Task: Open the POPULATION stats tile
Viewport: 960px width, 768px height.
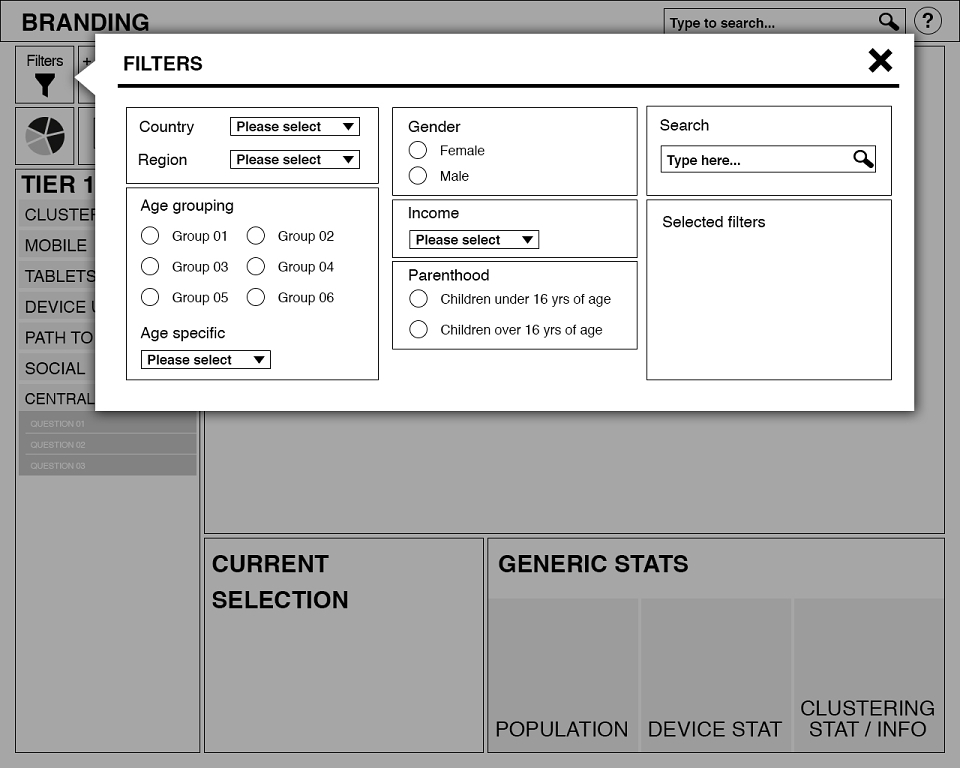Action: tap(563, 675)
